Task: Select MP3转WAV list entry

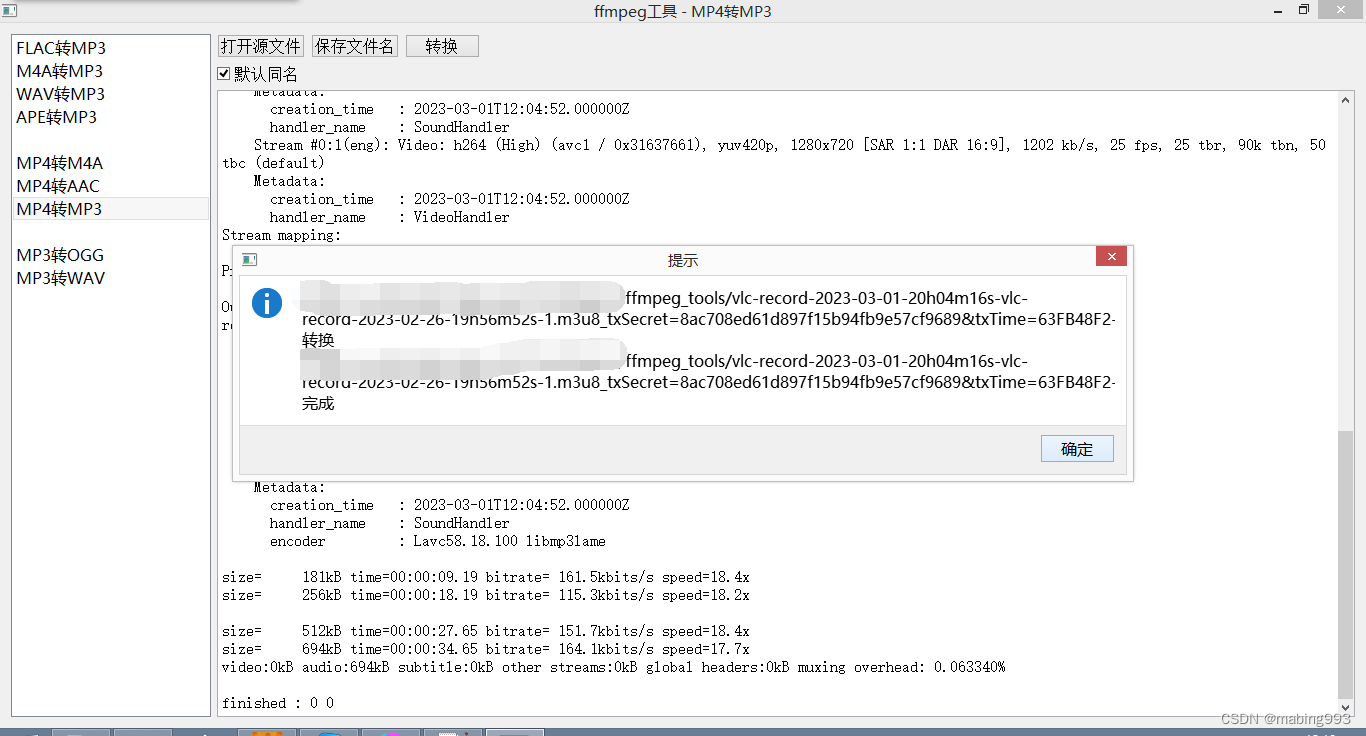Action: pyautogui.click(x=110, y=278)
